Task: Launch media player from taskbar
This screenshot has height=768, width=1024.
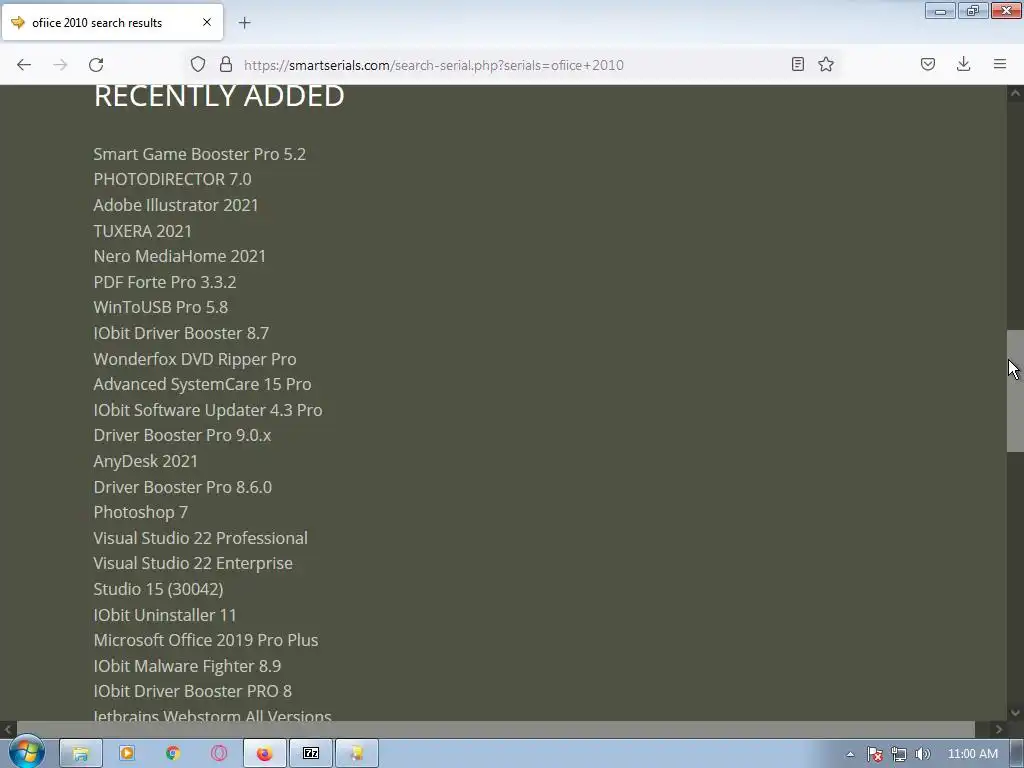Action: pyautogui.click(x=127, y=754)
